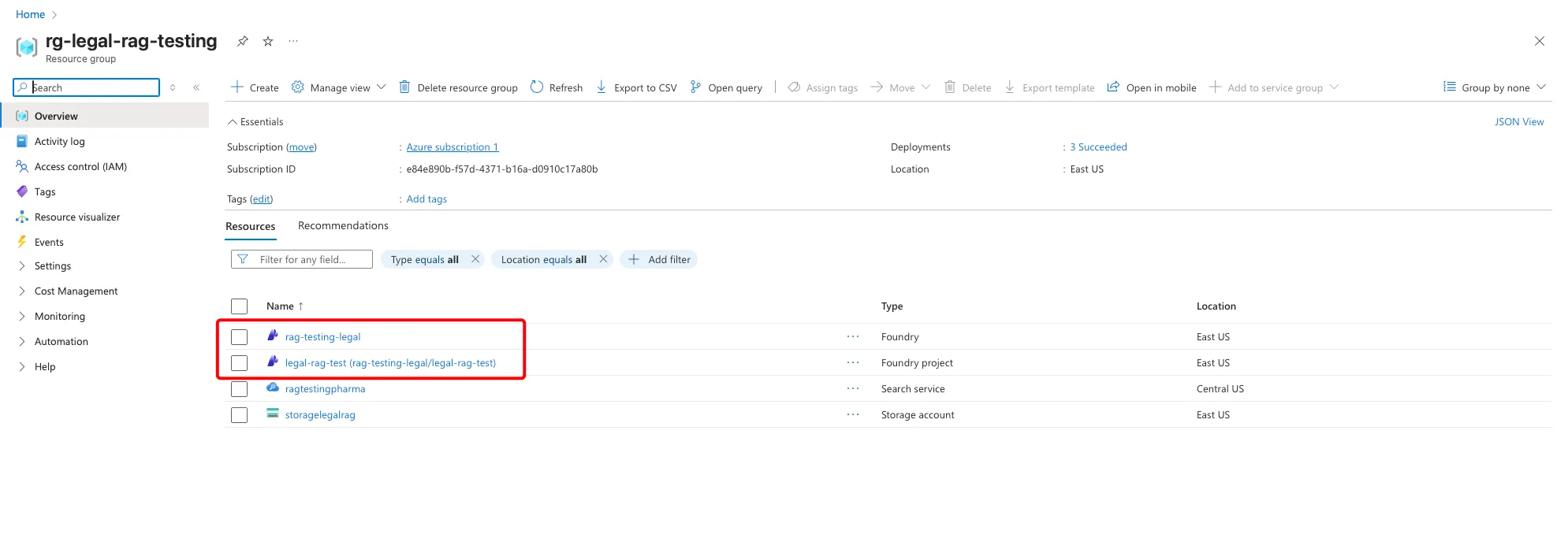
Task: Click Open query toolbar button
Action: coord(726,87)
